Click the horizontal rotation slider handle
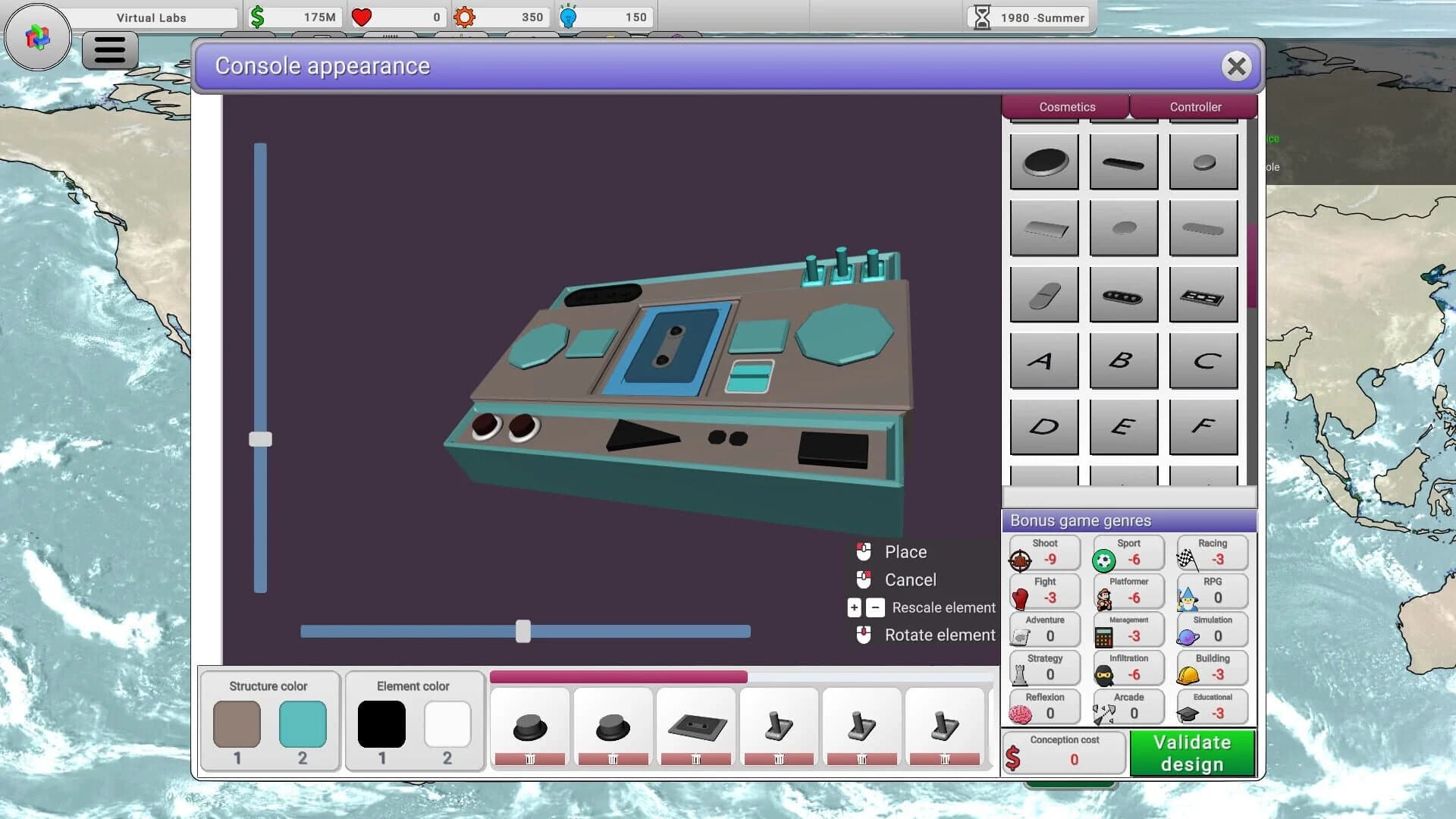The image size is (1456, 819). point(523,631)
